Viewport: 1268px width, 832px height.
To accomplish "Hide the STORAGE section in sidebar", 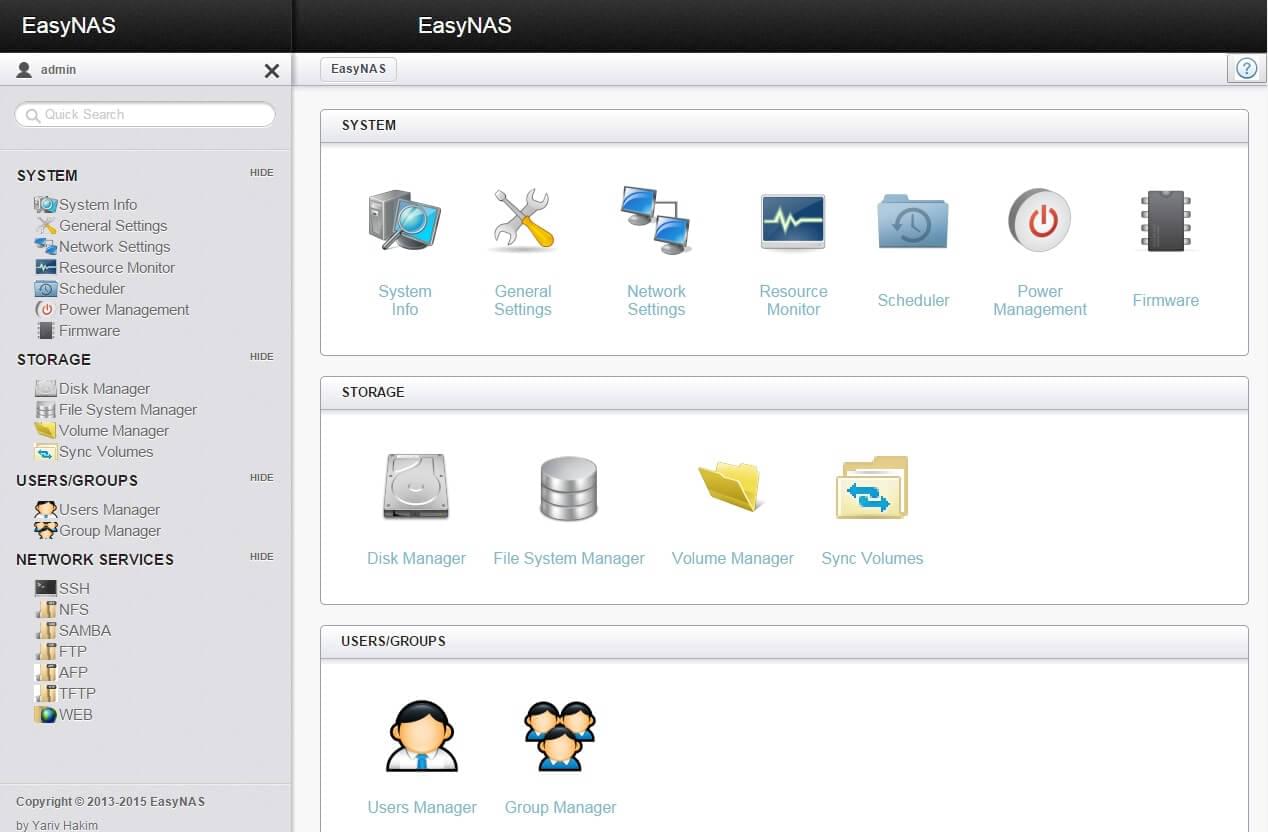I will (261, 357).
